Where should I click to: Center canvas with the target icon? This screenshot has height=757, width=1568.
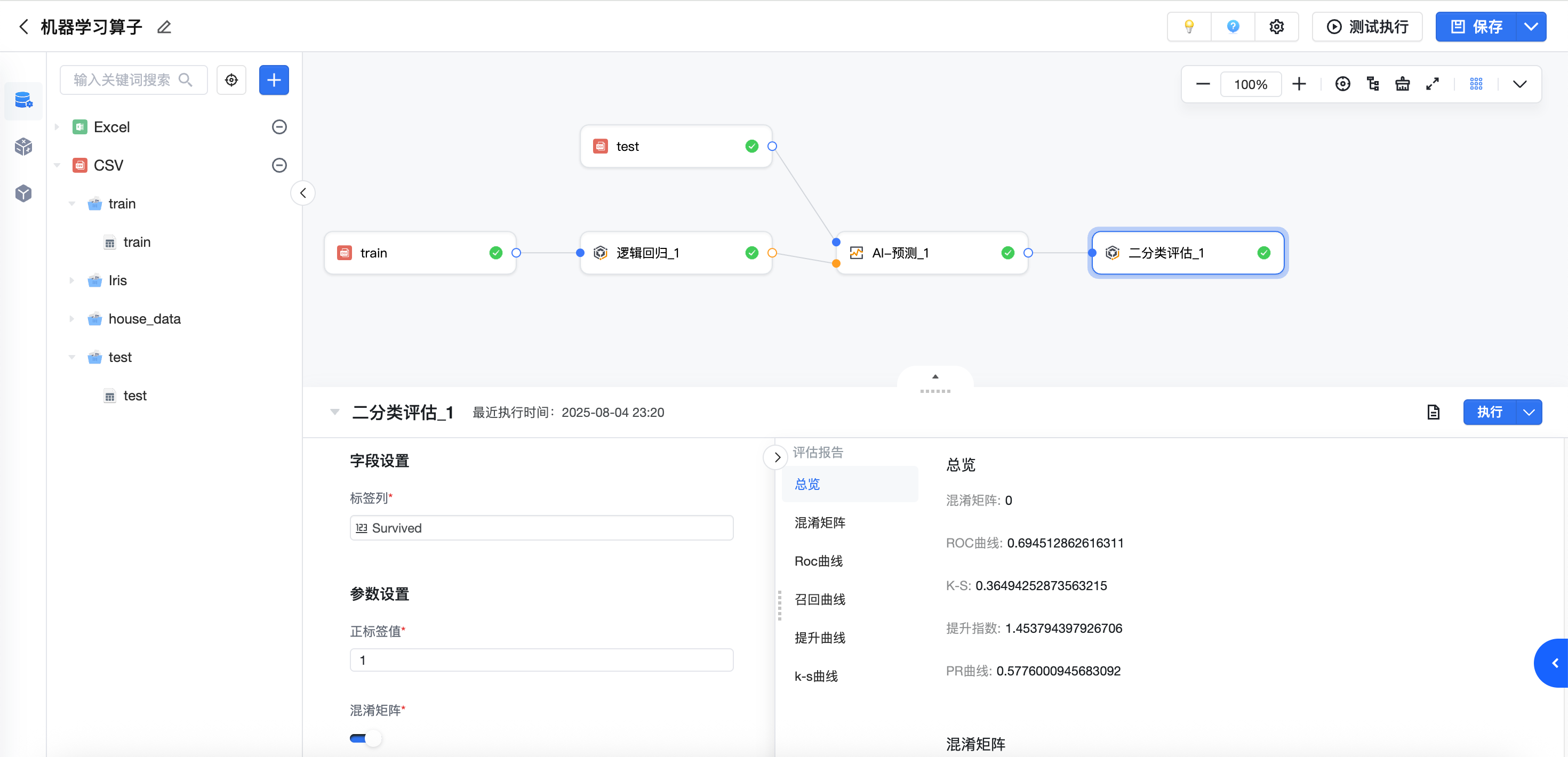[x=1342, y=84]
